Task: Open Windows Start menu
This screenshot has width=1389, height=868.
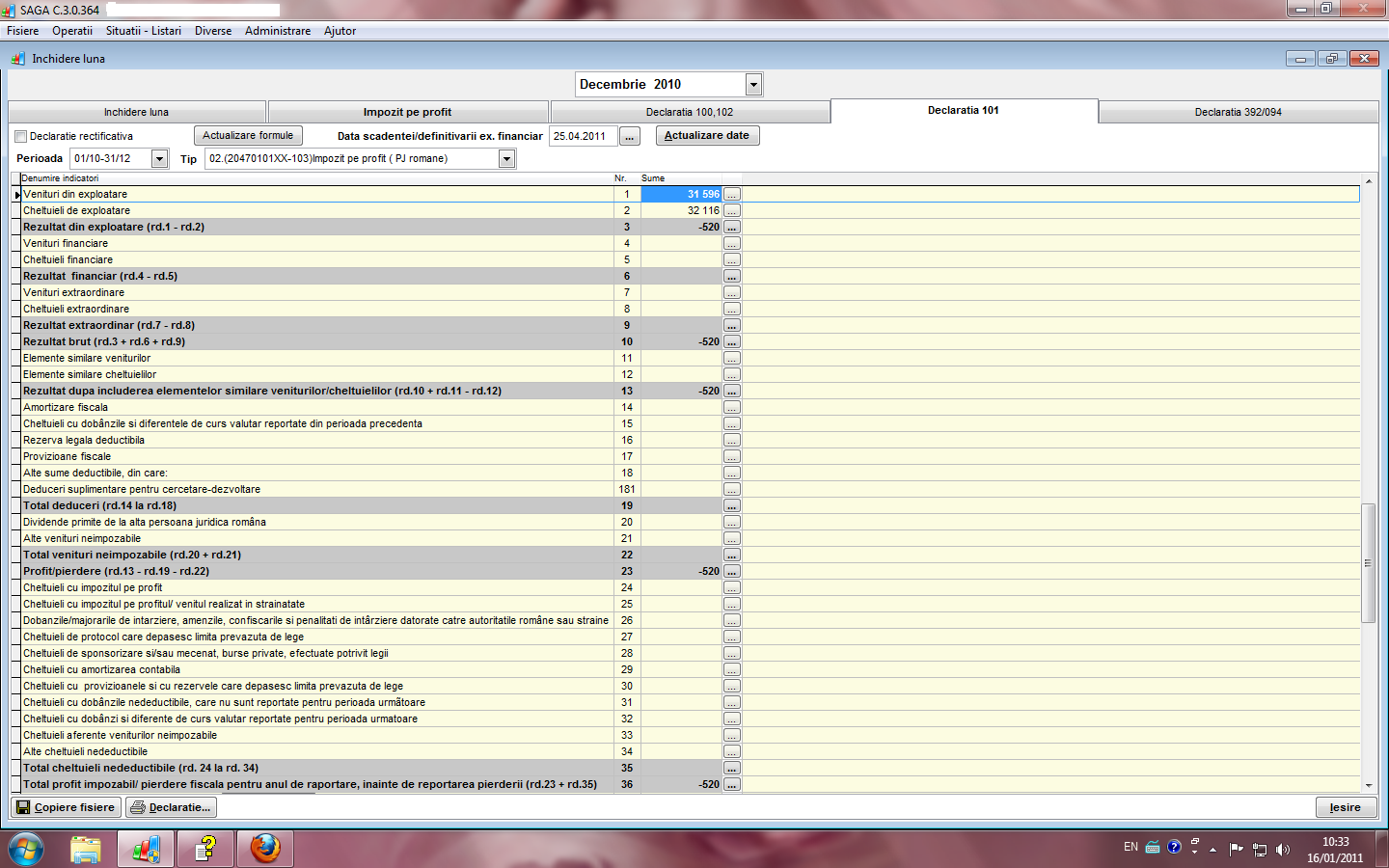Action: [26, 850]
